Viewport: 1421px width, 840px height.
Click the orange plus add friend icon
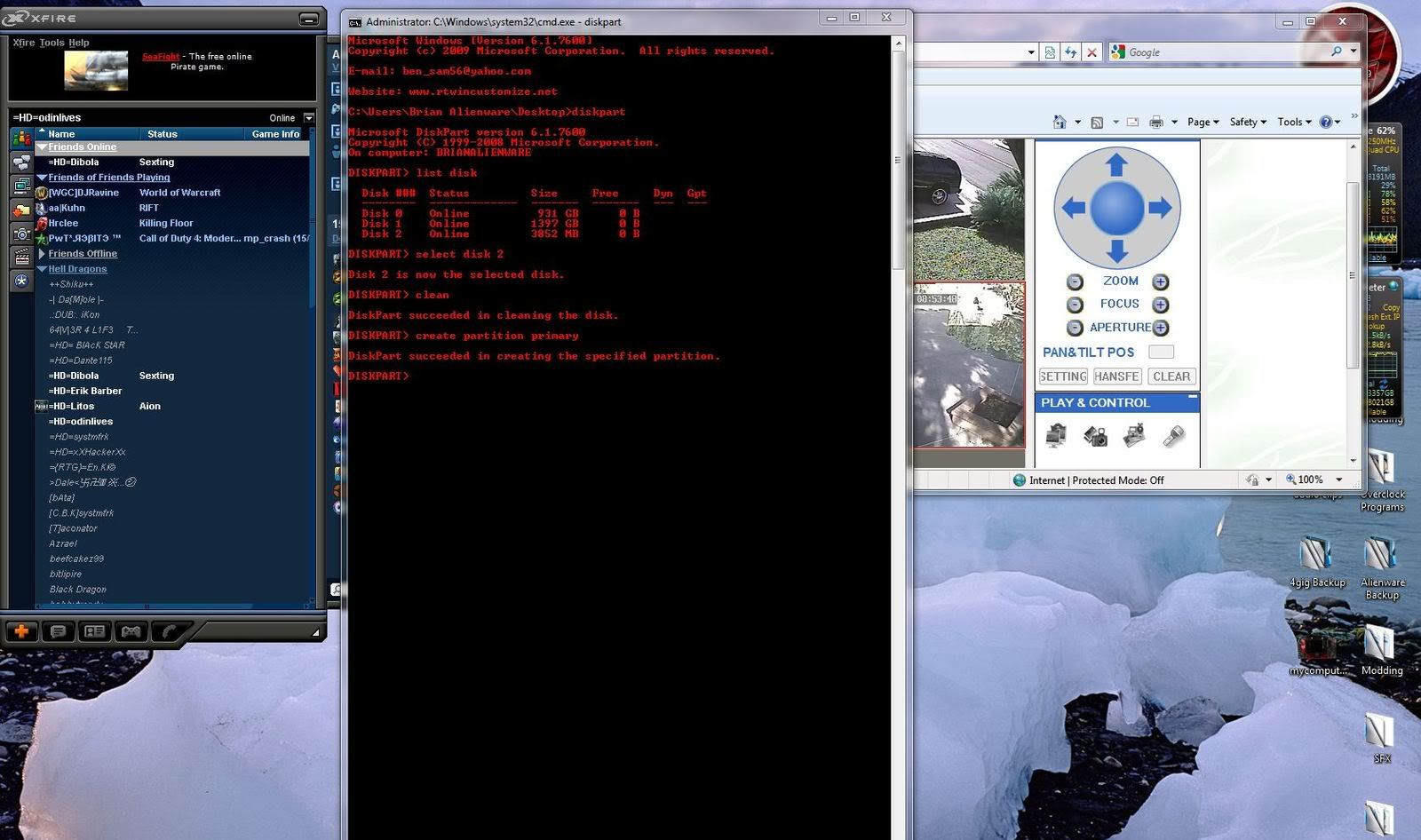tap(22, 631)
